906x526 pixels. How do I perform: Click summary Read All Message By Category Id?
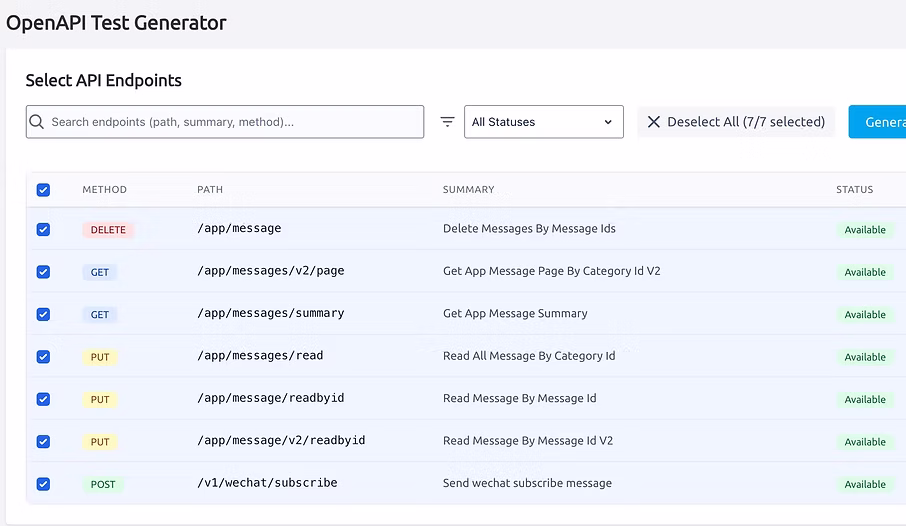529,356
